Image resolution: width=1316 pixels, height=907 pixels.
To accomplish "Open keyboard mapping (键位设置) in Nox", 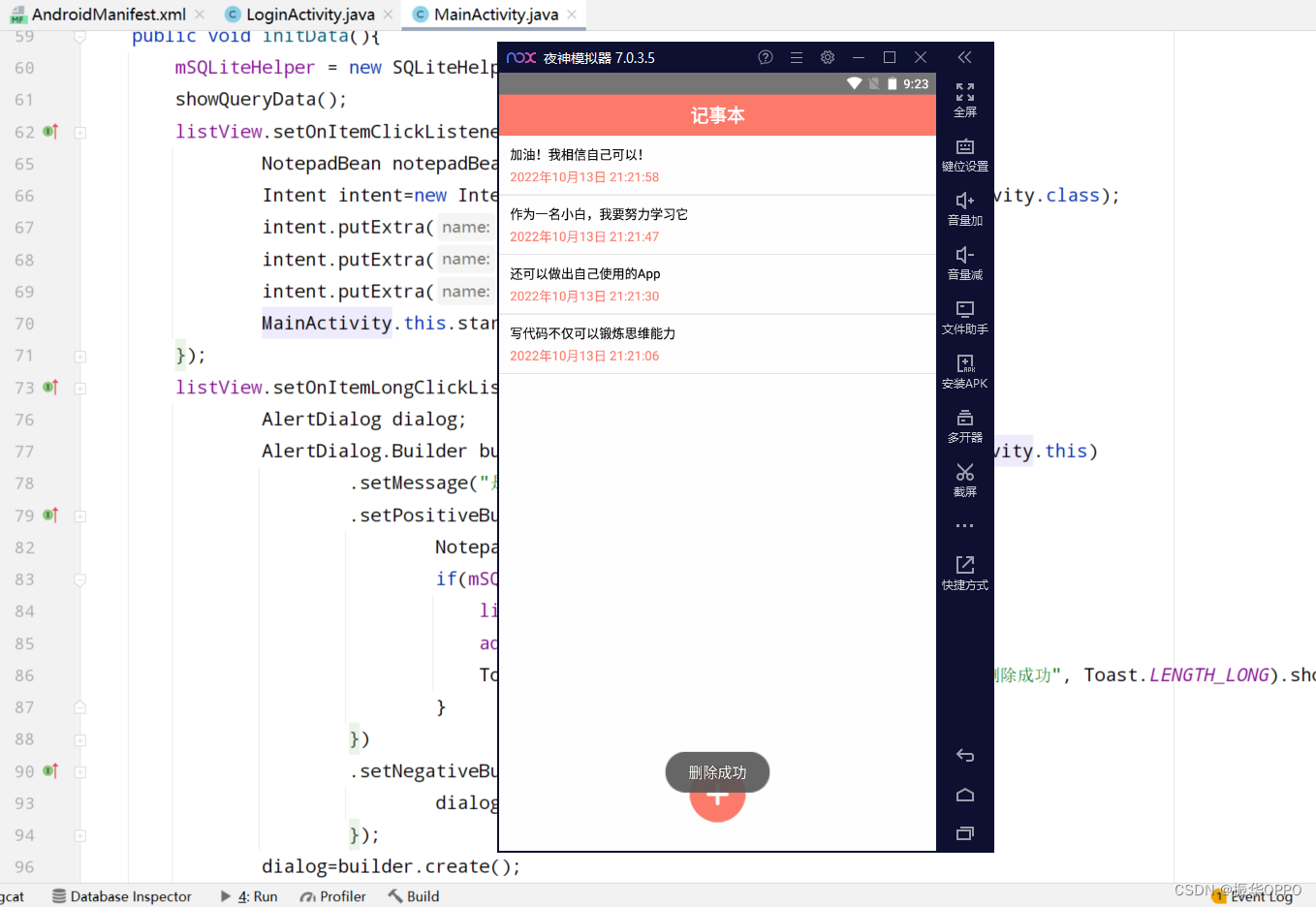I will pos(965,154).
